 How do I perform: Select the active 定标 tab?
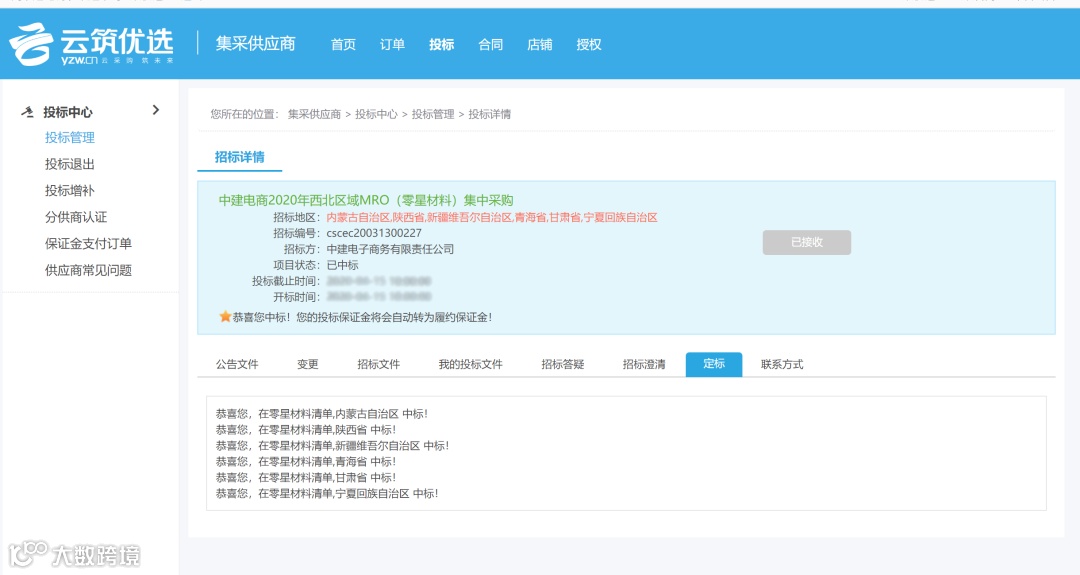[x=714, y=364]
